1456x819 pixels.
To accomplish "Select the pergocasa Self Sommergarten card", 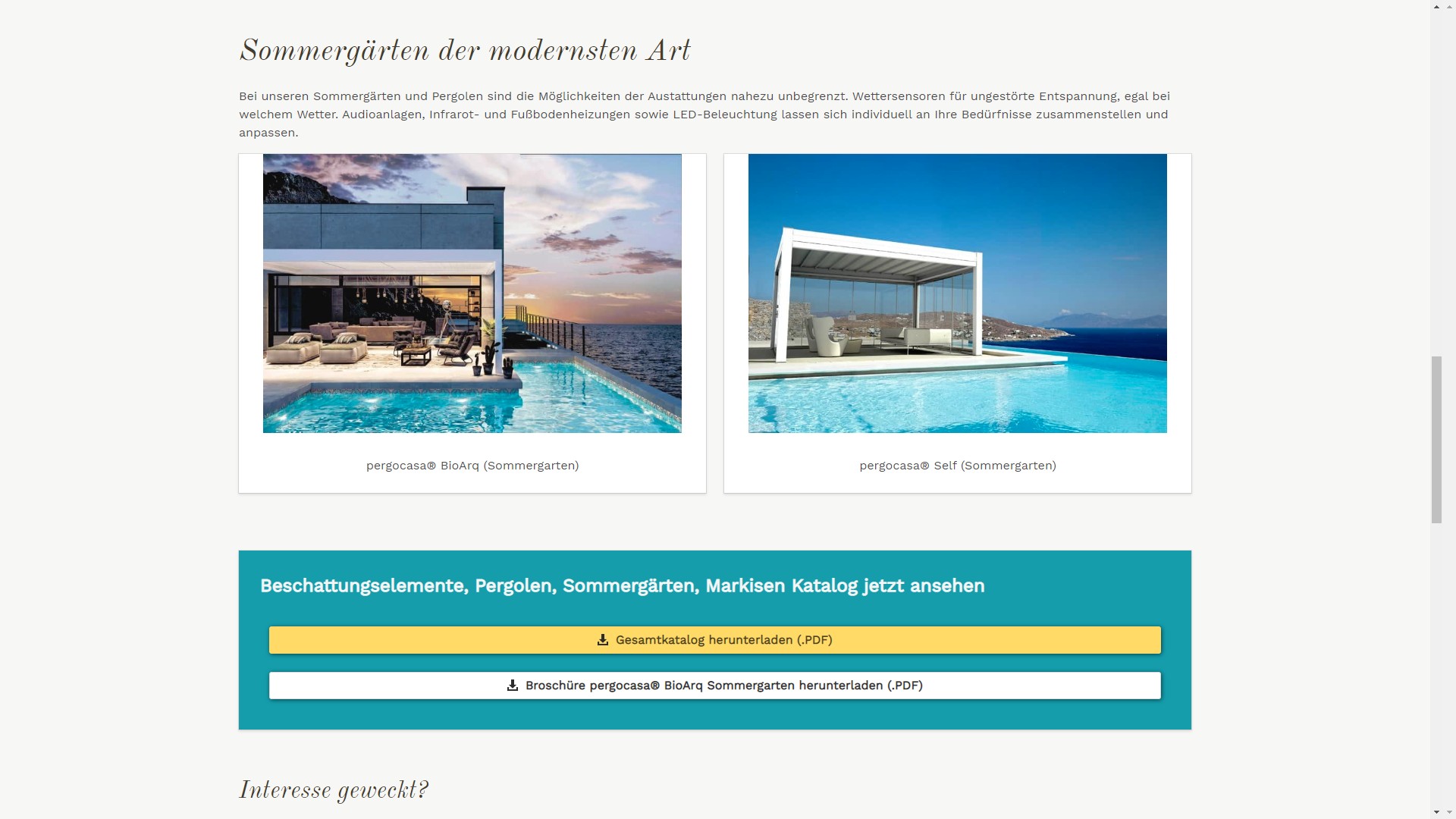I will [x=957, y=320].
